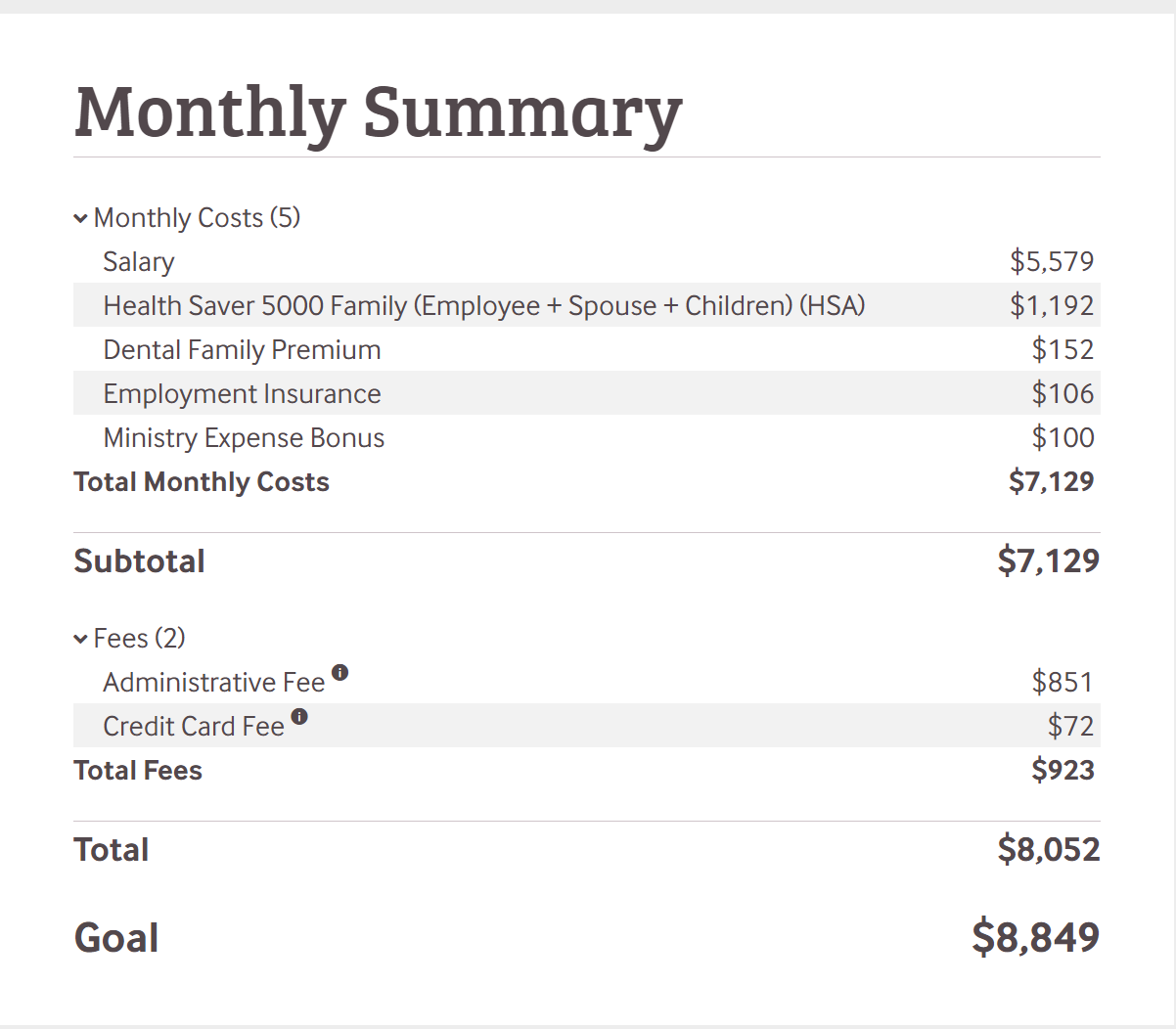Click the Salary amount $5,579
This screenshot has height=1029, width=1176.
pos(1052,262)
